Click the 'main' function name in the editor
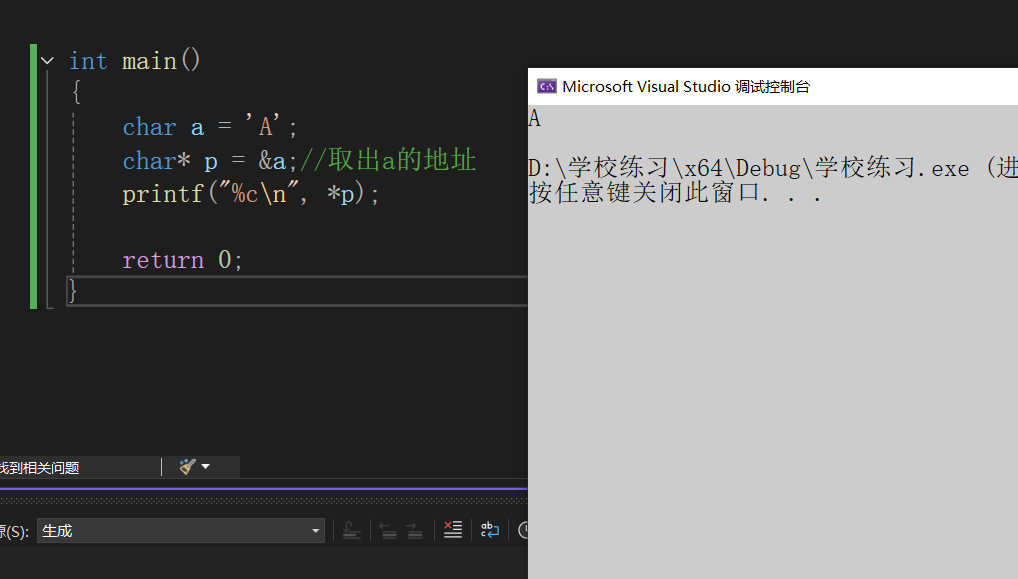The width and height of the screenshot is (1018, 579). pyautogui.click(x=149, y=61)
